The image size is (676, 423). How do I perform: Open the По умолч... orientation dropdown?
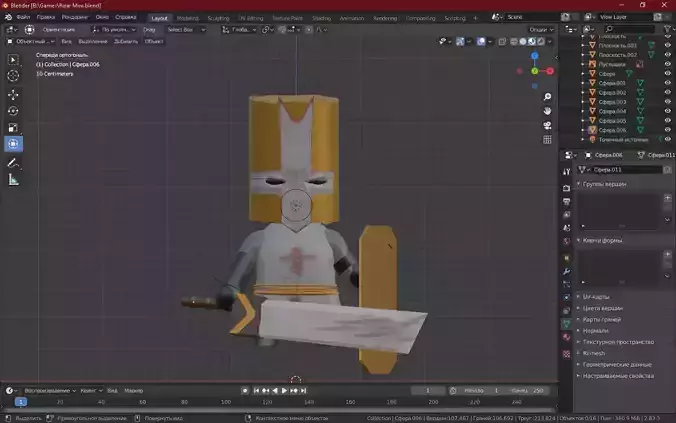(x=114, y=30)
